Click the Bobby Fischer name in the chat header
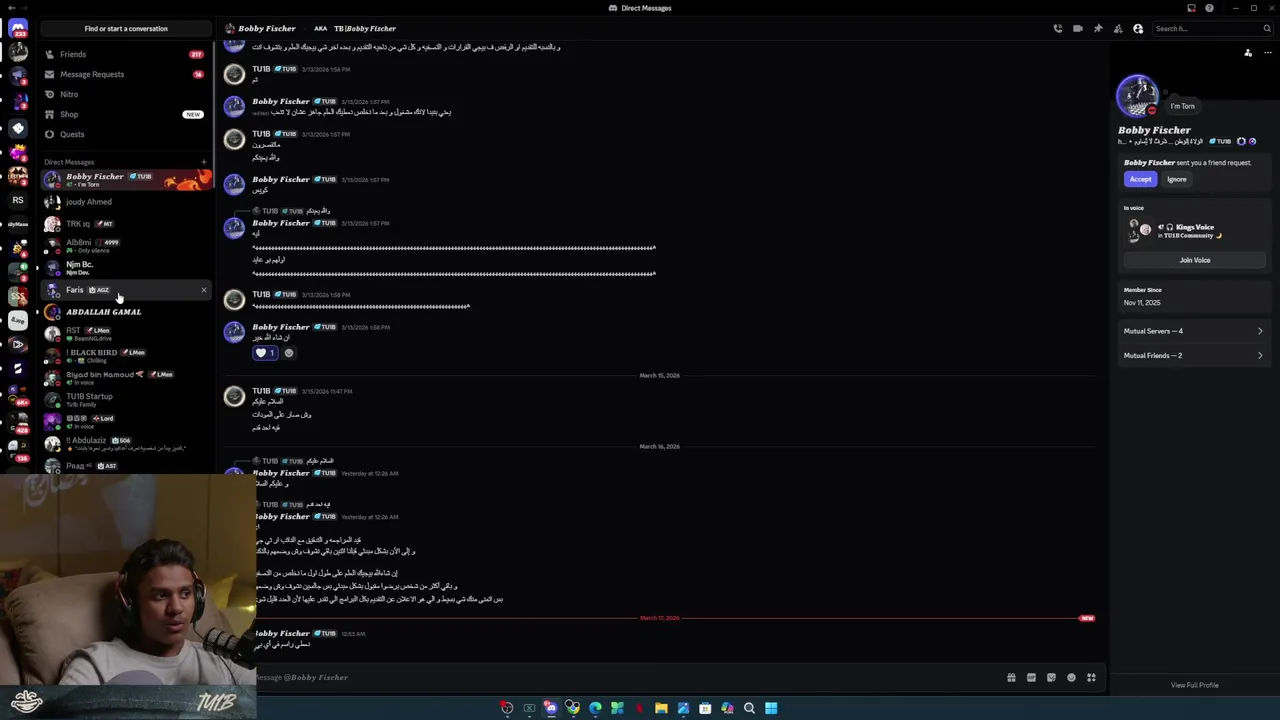 (266, 28)
